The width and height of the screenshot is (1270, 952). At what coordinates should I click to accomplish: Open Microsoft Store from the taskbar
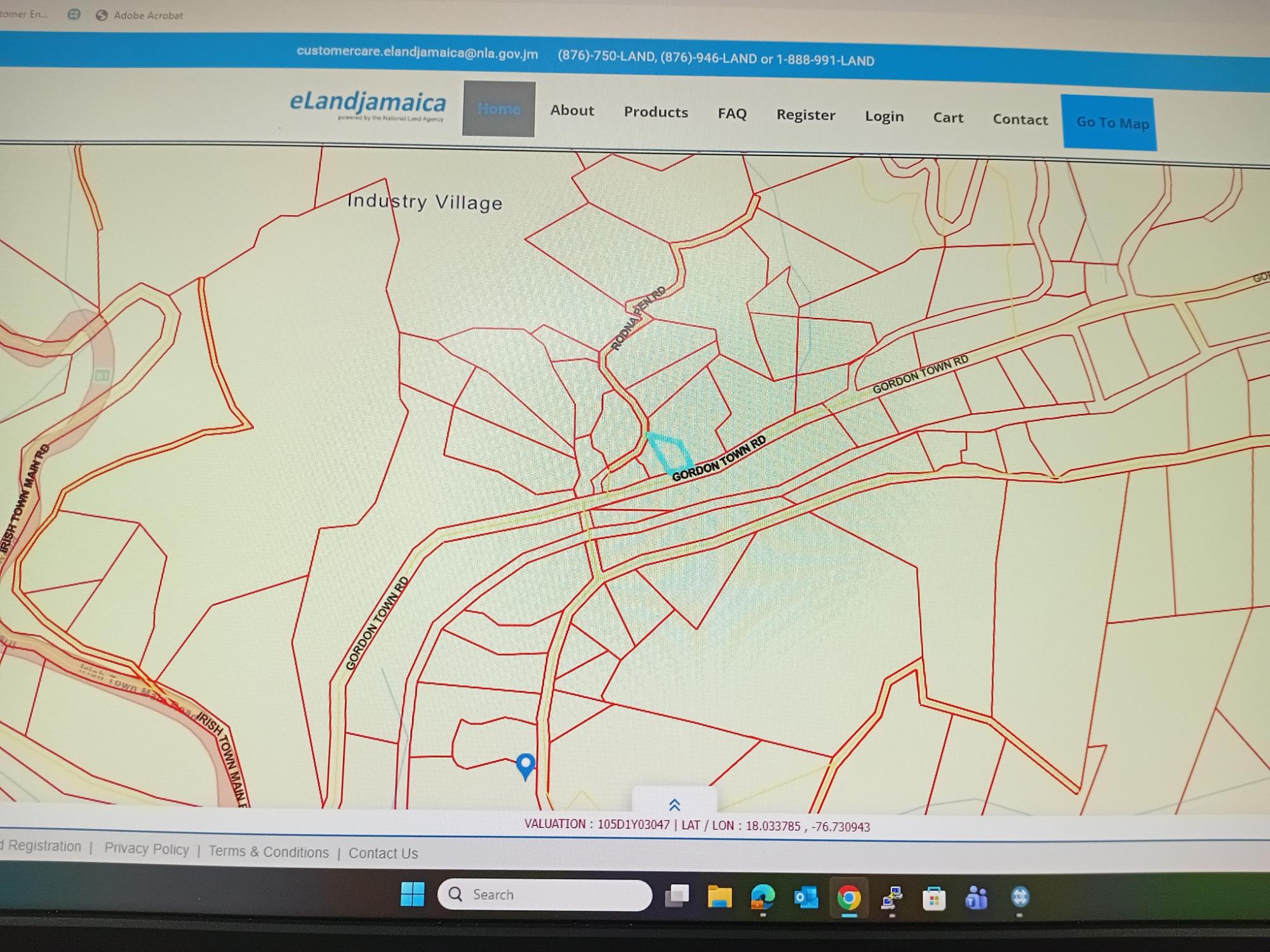click(x=934, y=899)
